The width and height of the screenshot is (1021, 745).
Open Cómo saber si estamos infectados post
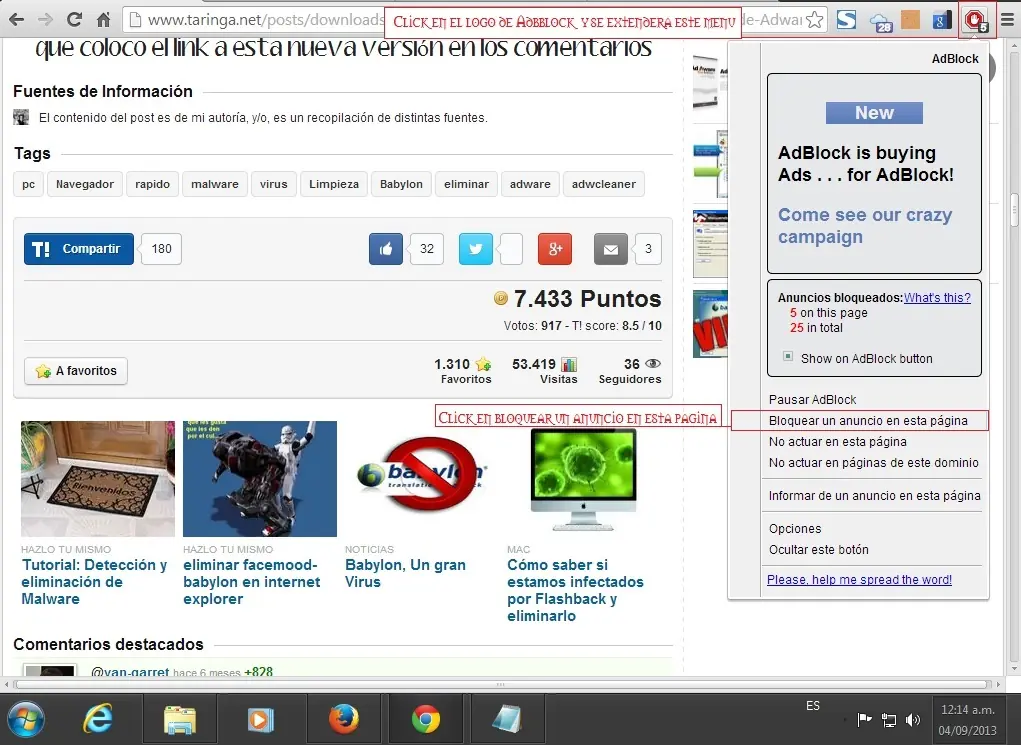pos(575,590)
